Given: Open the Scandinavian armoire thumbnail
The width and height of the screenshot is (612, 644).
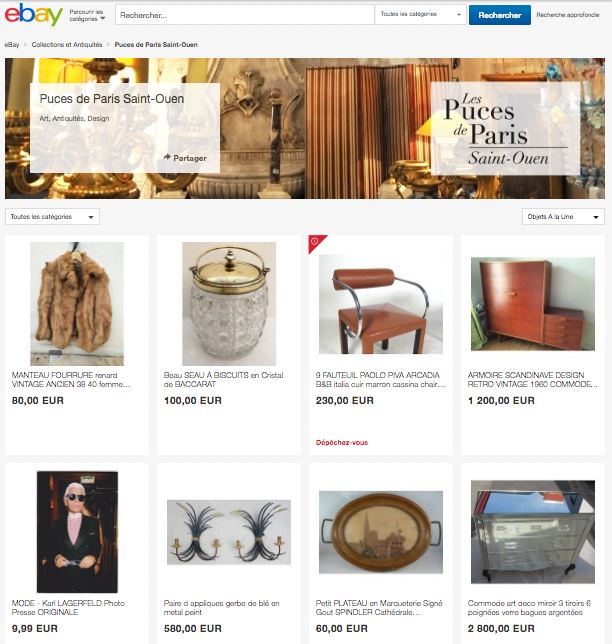Looking at the screenshot, I should pyautogui.click(x=533, y=304).
